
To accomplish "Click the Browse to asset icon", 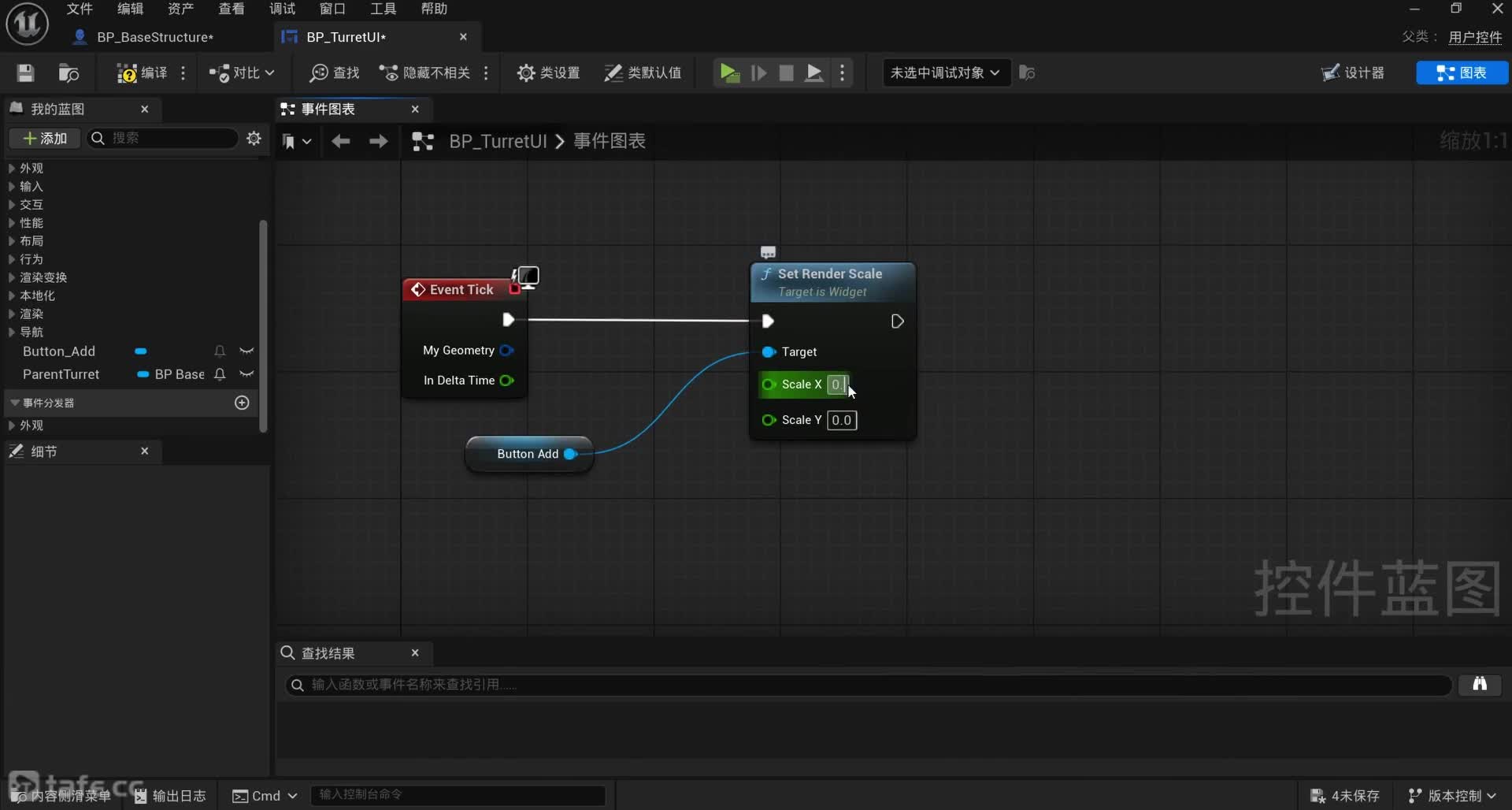I will click(x=69, y=73).
